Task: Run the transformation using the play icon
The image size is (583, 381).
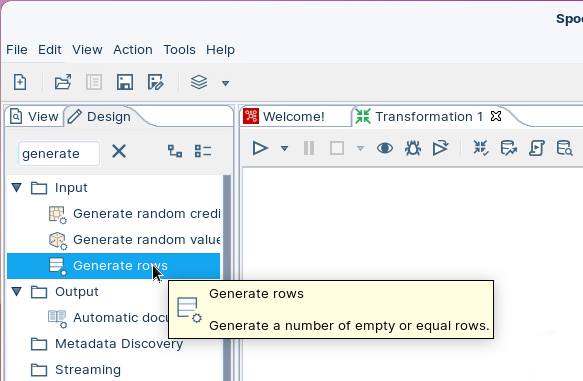Action: tap(260, 148)
